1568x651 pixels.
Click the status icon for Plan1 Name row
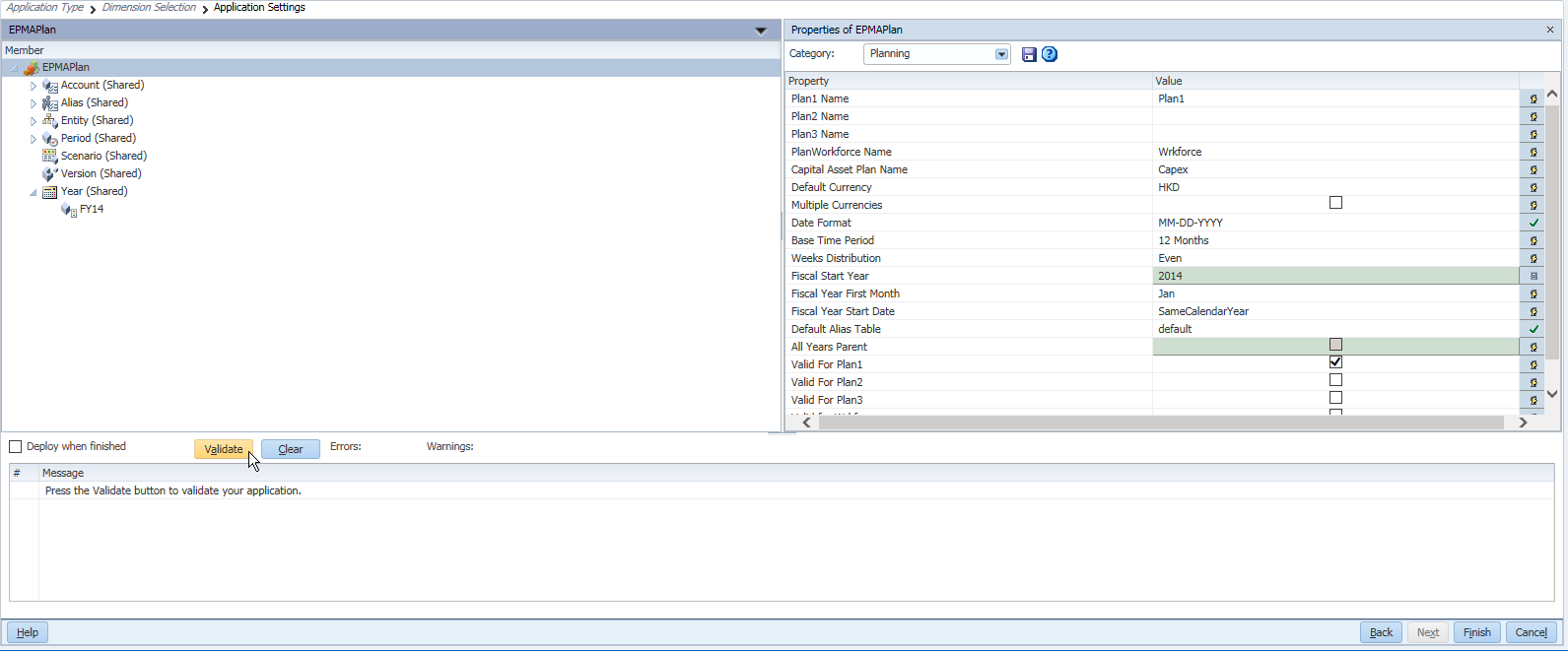point(1534,99)
